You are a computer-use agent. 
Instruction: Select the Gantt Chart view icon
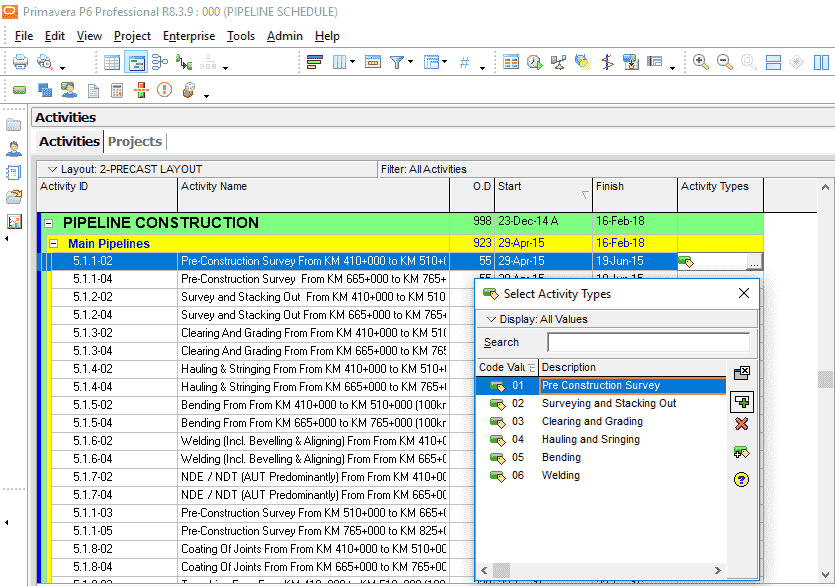pos(136,62)
